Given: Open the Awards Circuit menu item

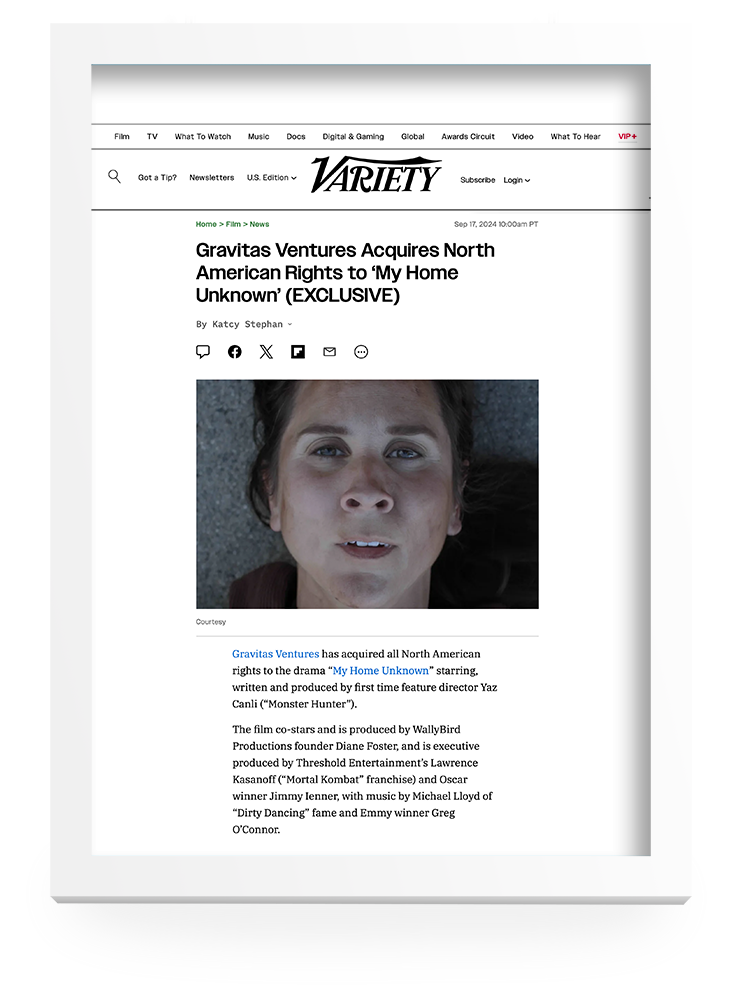Looking at the screenshot, I should pos(468,137).
